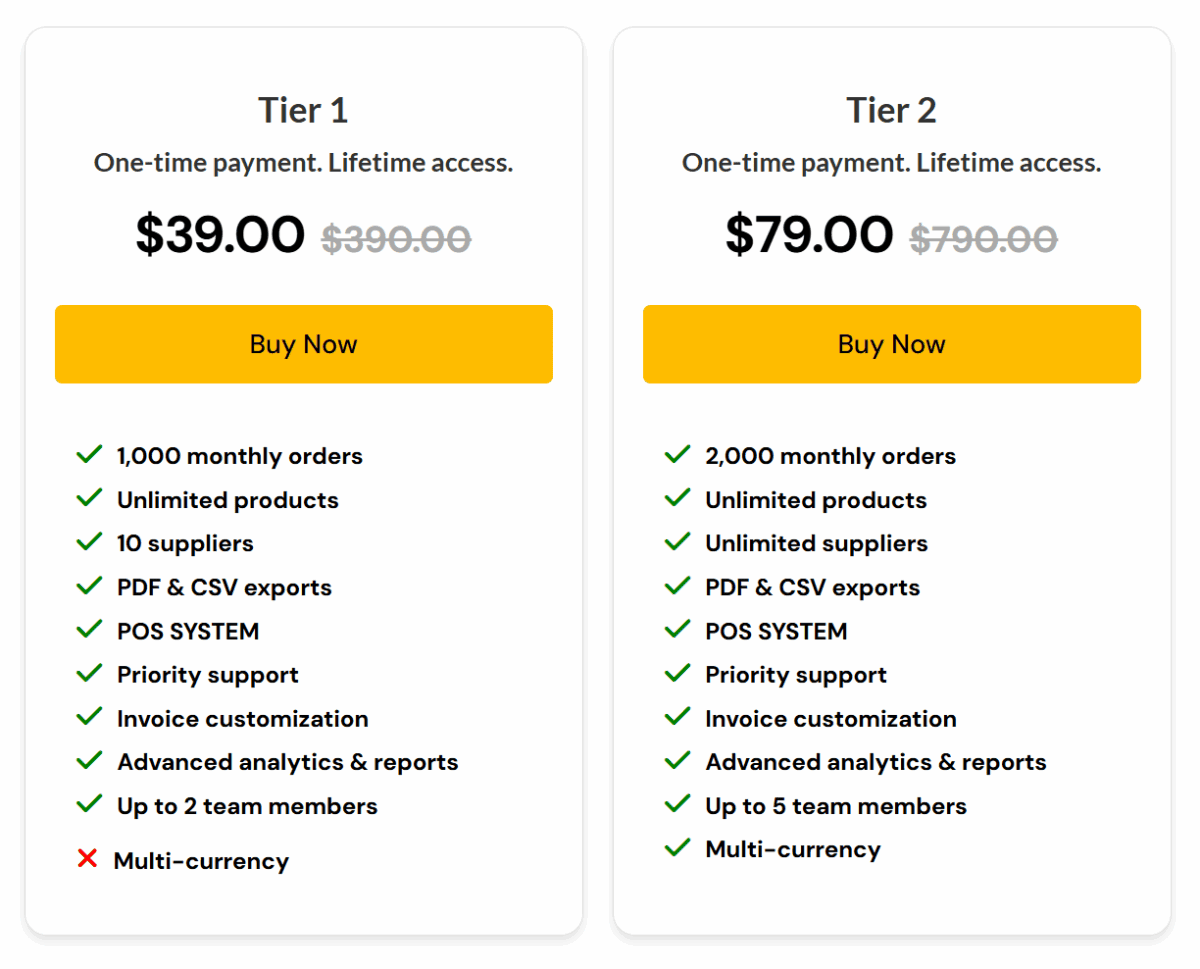Click checkmark next to 2,000 monthly orders
This screenshot has width=1200, height=969.
pyautogui.click(x=678, y=455)
